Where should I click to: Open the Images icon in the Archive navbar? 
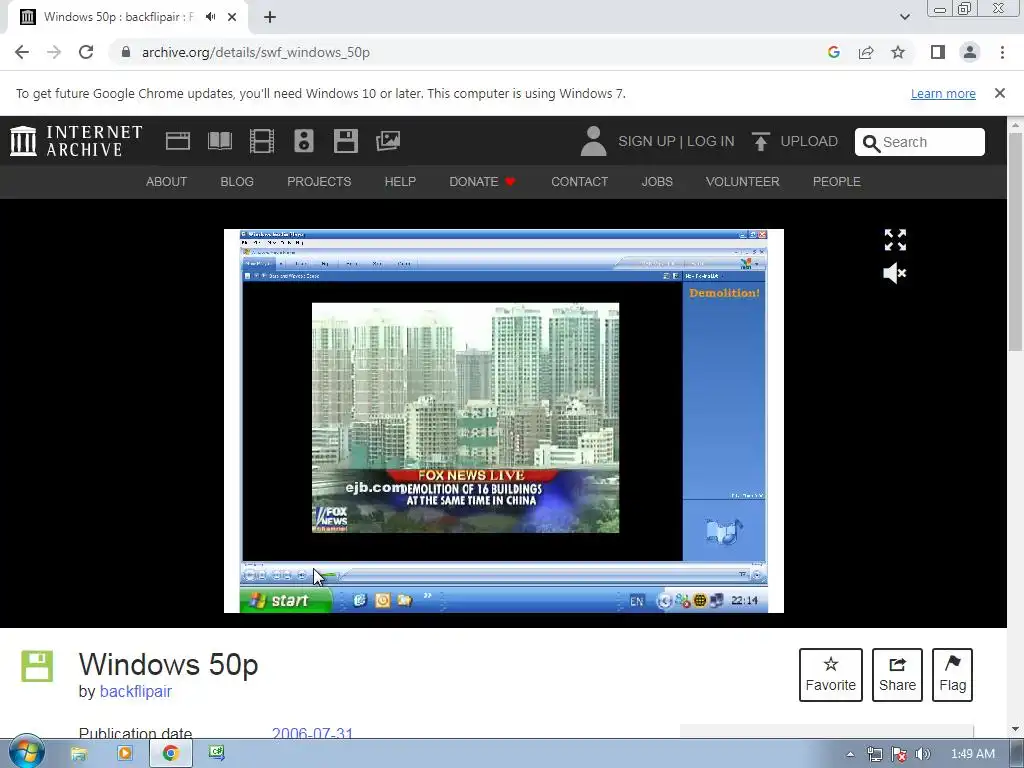(x=388, y=141)
